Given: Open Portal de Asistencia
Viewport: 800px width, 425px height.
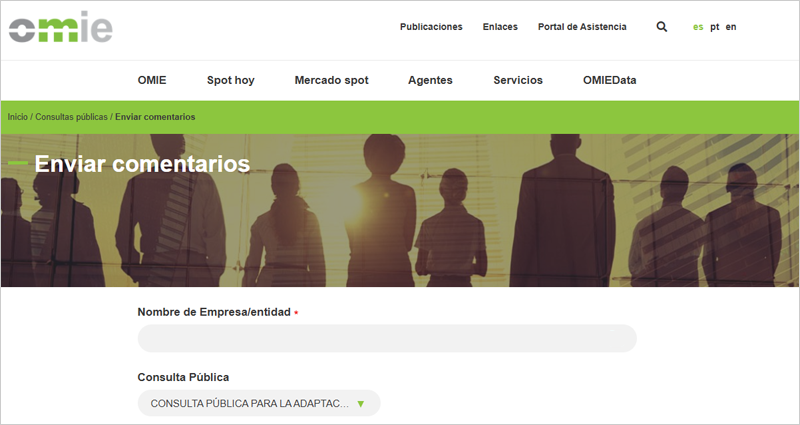Looking at the screenshot, I should pyautogui.click(x=582, y=27).
